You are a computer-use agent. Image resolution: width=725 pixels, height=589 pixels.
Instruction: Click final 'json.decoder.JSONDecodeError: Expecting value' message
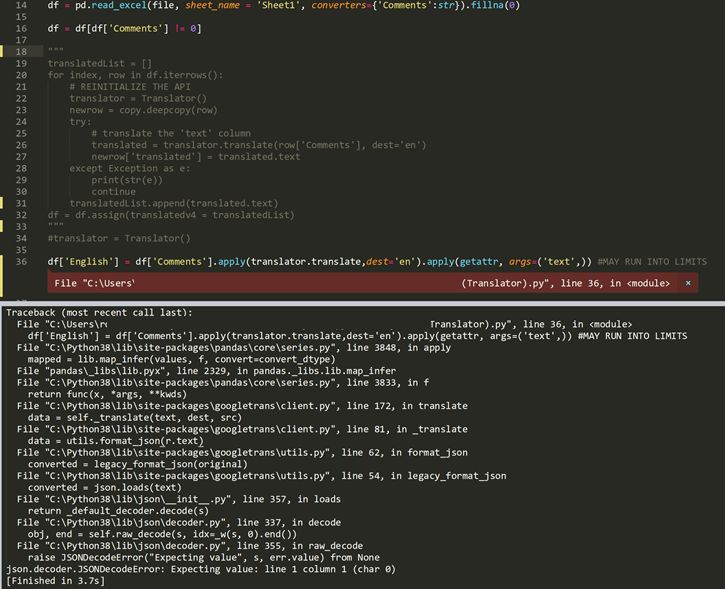pyautogui.click(x=201, y=569)
